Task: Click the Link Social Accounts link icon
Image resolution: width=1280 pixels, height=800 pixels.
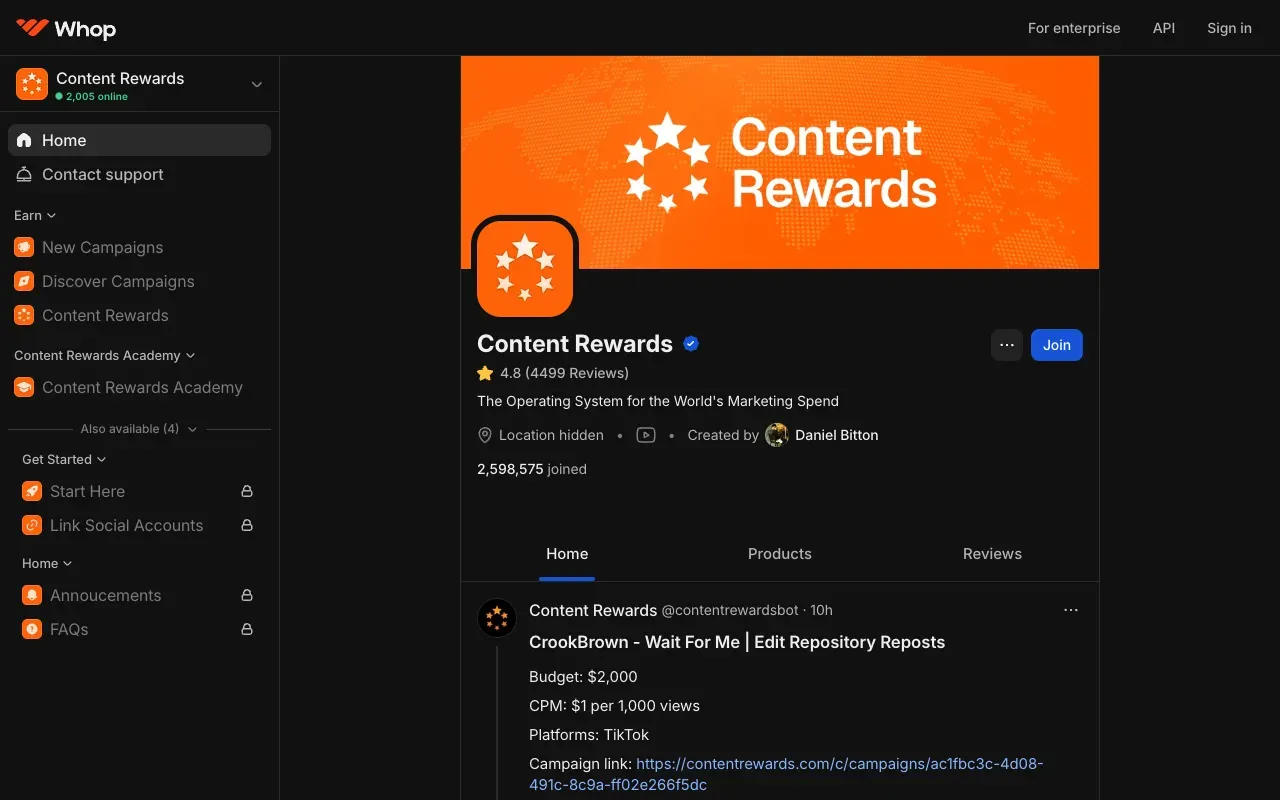Action: point(32,525)
